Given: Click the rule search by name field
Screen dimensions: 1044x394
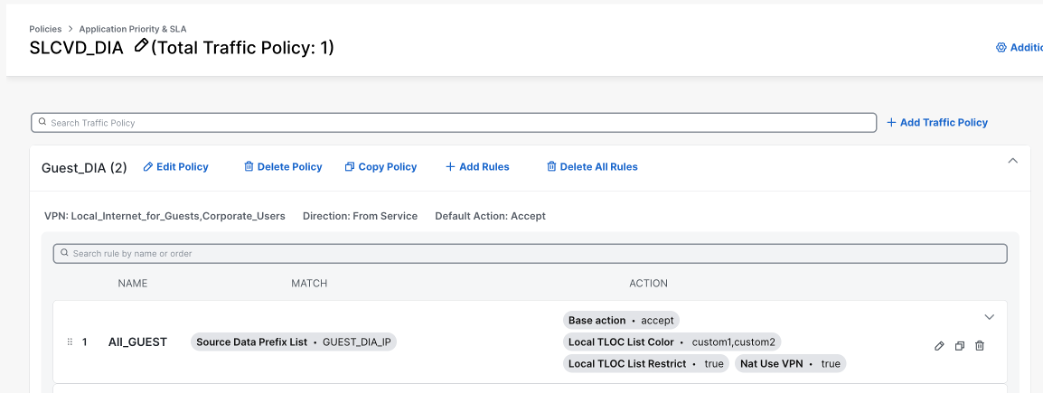Looking at the screenshot, I should (x=530, y=254).
